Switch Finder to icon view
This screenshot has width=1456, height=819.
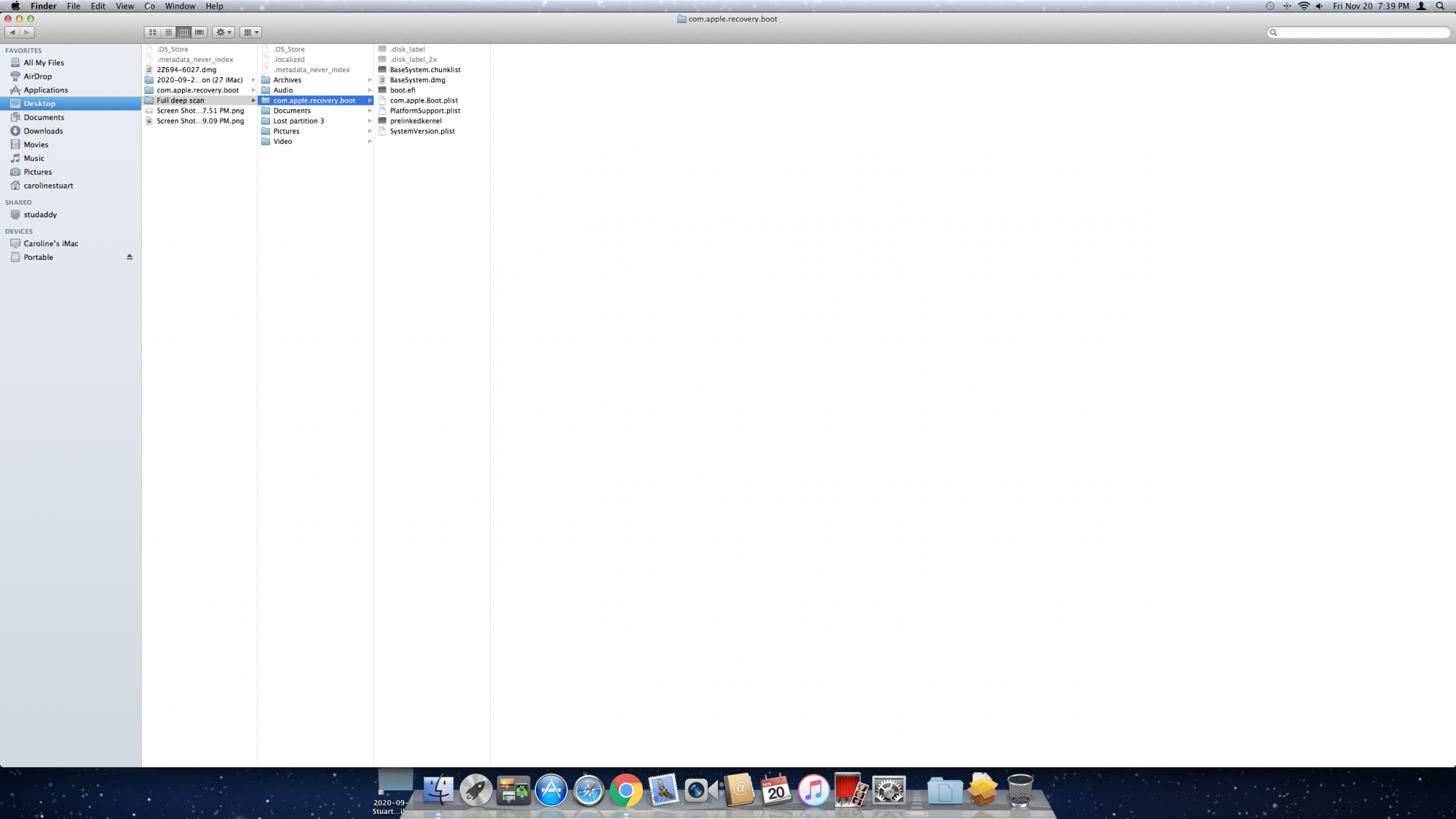(153, 32)
